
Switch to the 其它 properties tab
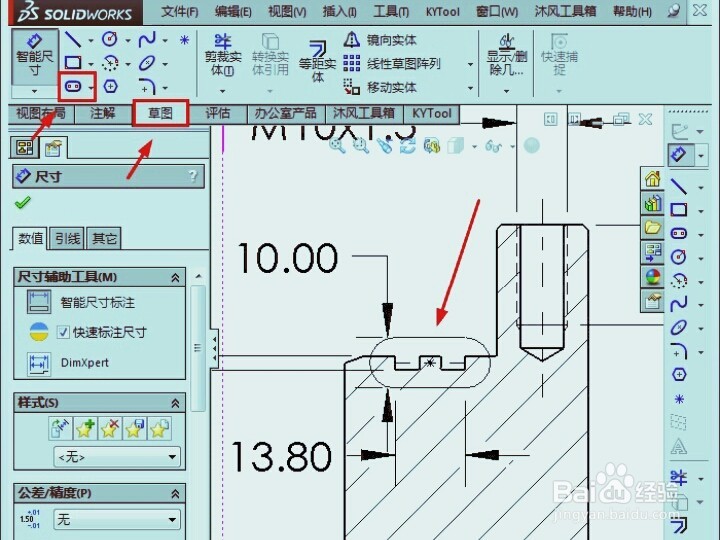point(104,238)
